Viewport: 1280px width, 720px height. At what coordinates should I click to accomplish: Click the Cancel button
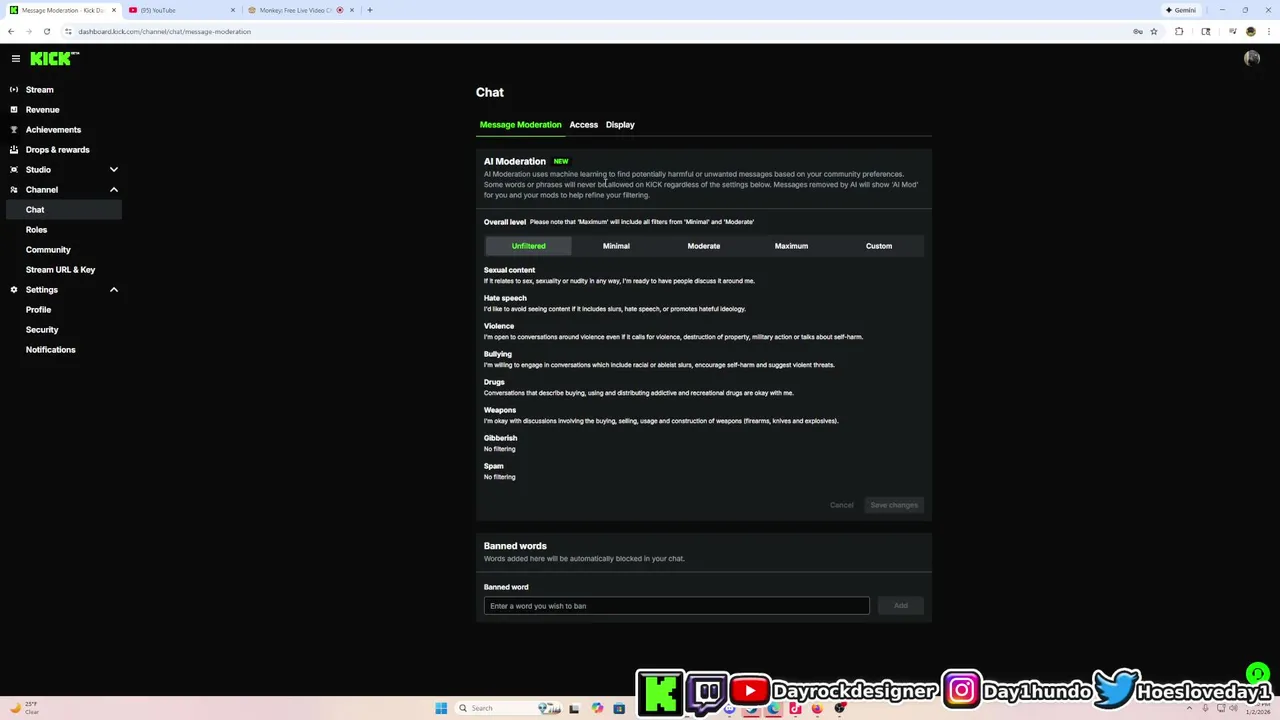point(842,505)
